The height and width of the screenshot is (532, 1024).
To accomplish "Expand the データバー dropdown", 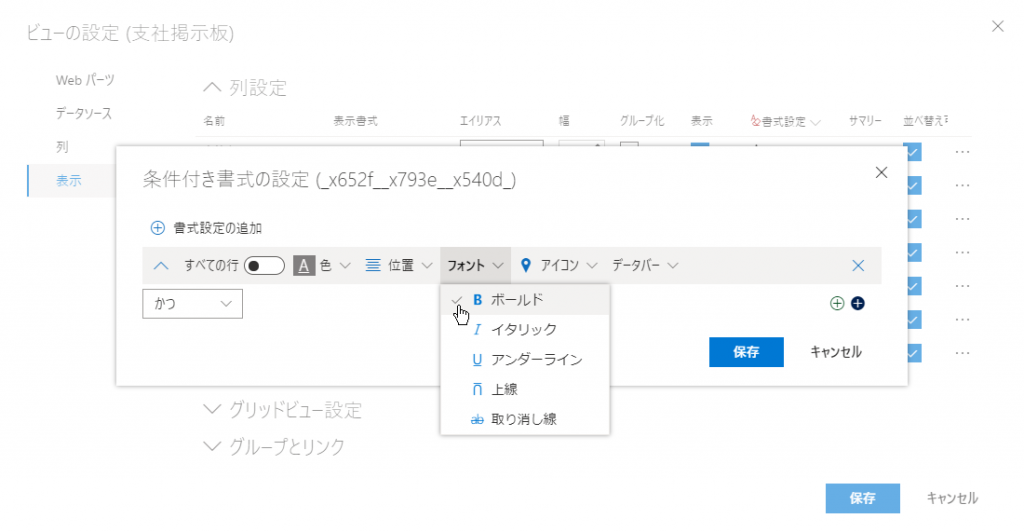I will [x=645, y=266].
